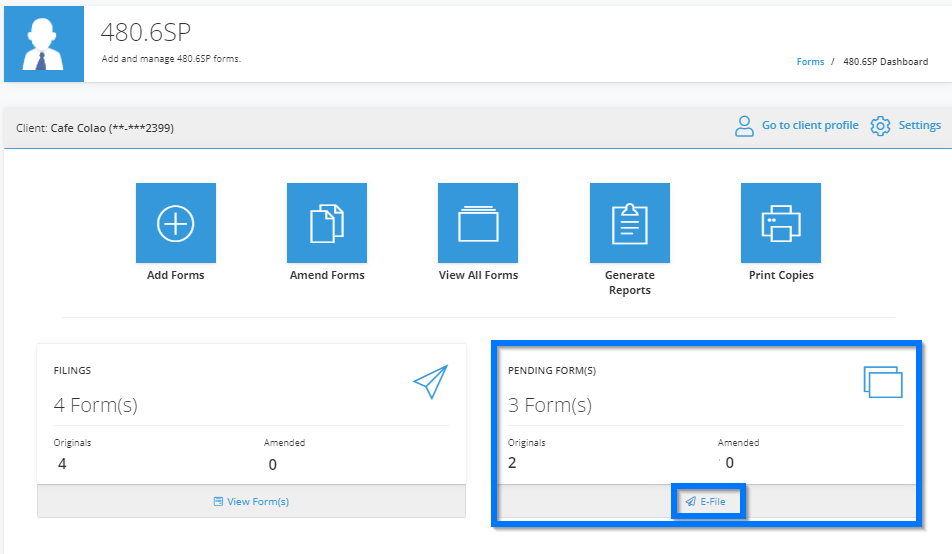Click the Settings gear icon

click(x=880, y=126)
